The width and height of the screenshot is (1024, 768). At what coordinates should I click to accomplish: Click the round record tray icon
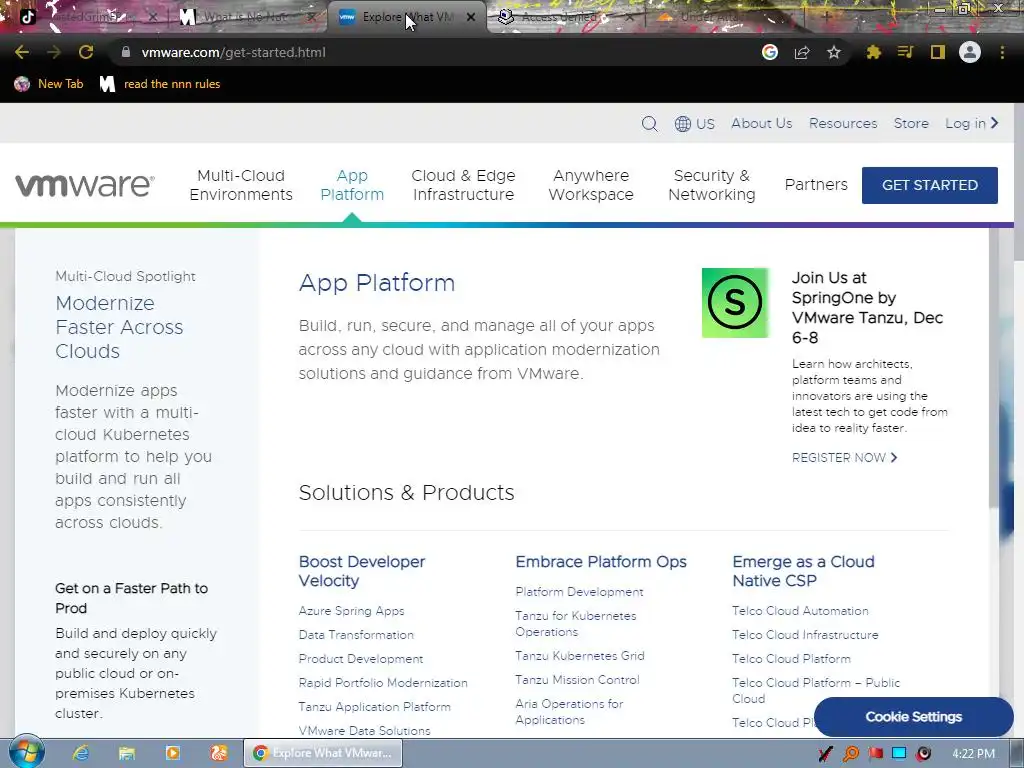[923, 754]
